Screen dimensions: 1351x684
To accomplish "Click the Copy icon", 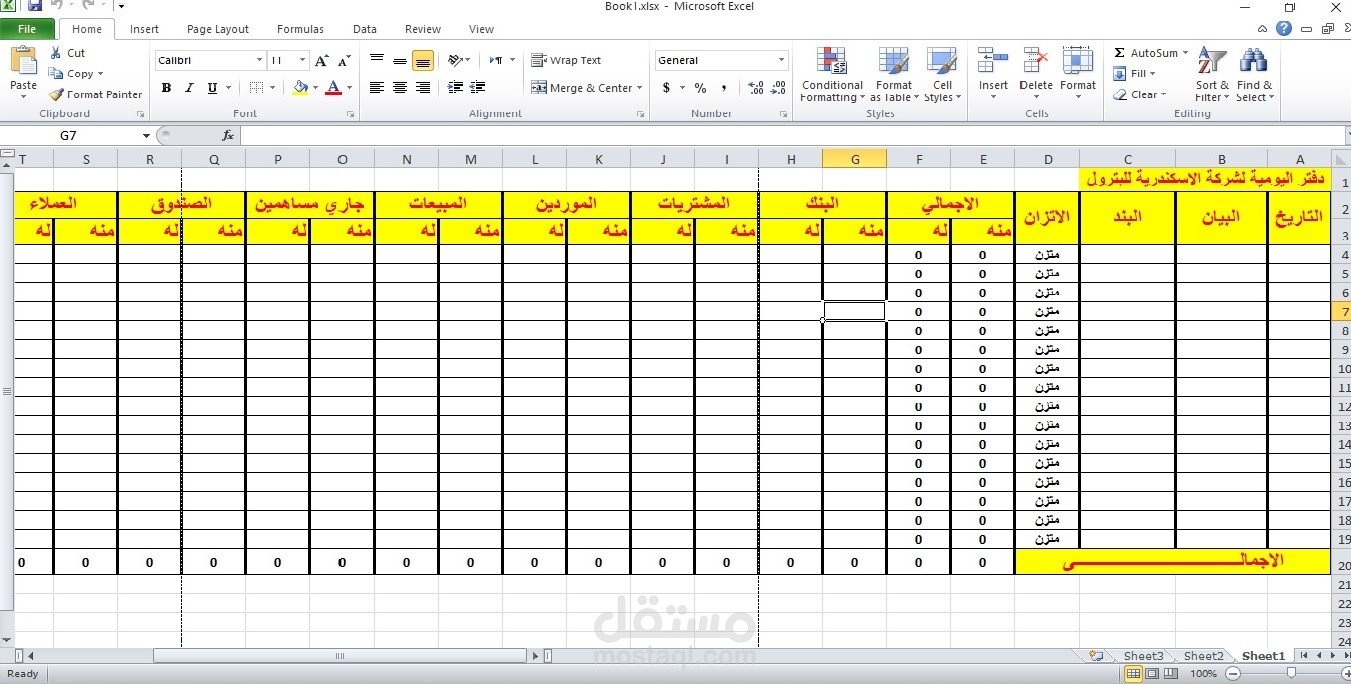I will [x=56, y=74].
